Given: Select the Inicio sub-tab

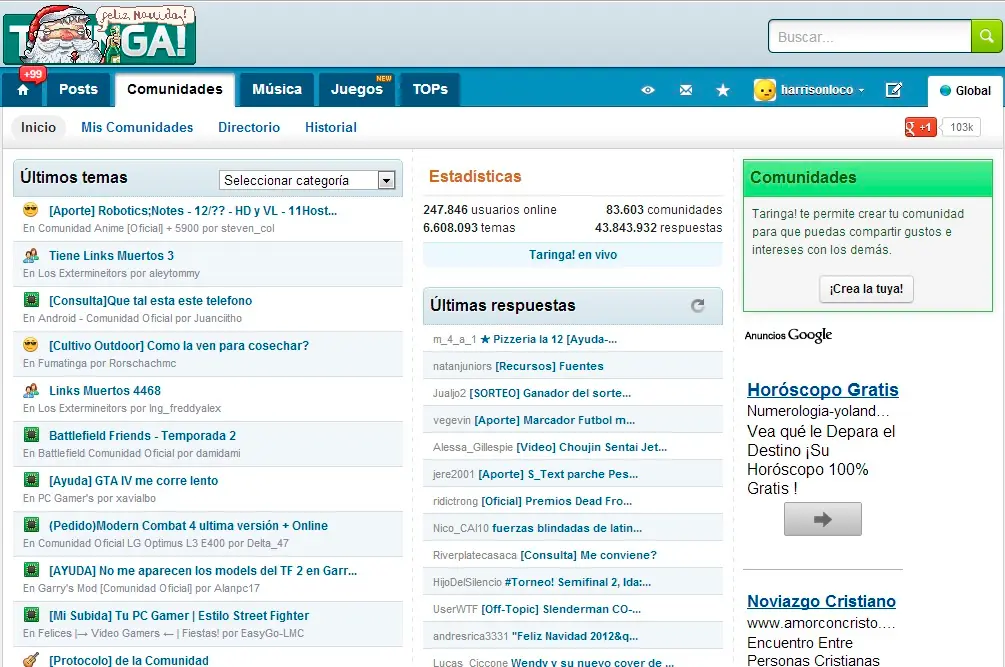Looking at the screenshot, I should (x=38, y=128).
